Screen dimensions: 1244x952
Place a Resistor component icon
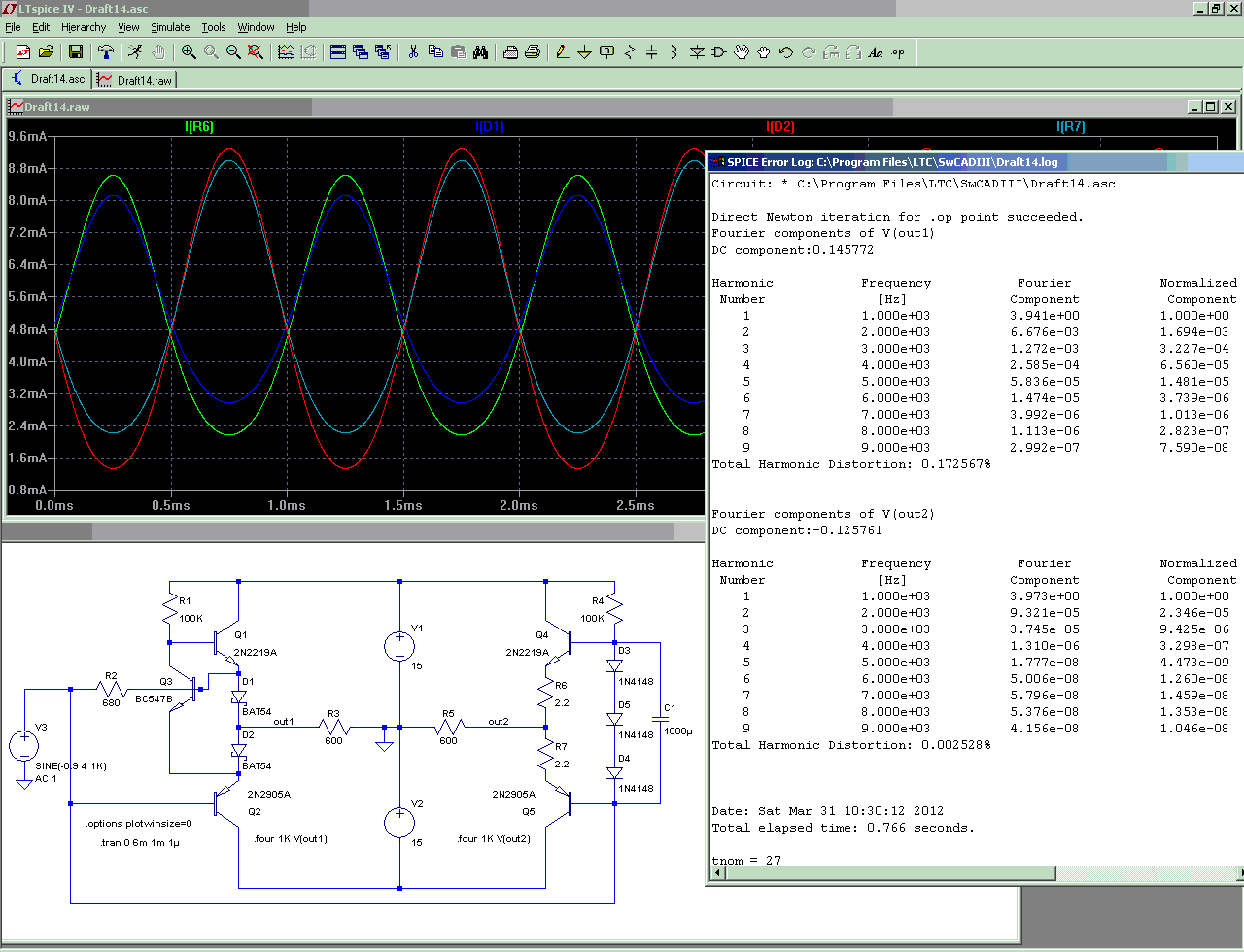tap(630, 52)
